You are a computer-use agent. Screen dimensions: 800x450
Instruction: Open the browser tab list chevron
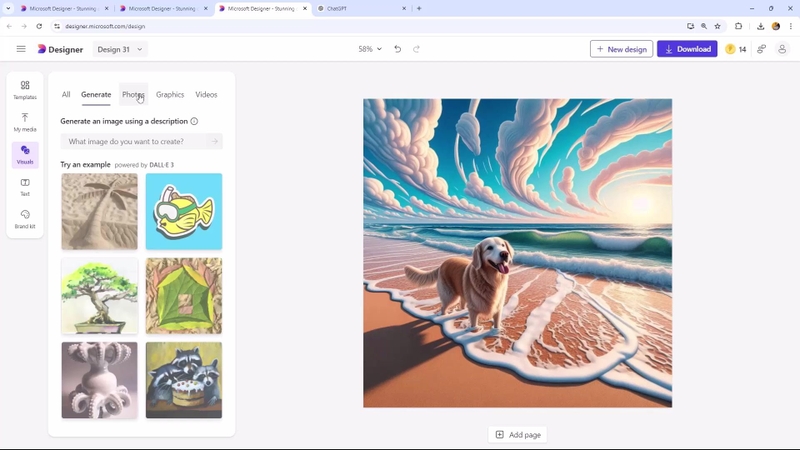point(8,8)
